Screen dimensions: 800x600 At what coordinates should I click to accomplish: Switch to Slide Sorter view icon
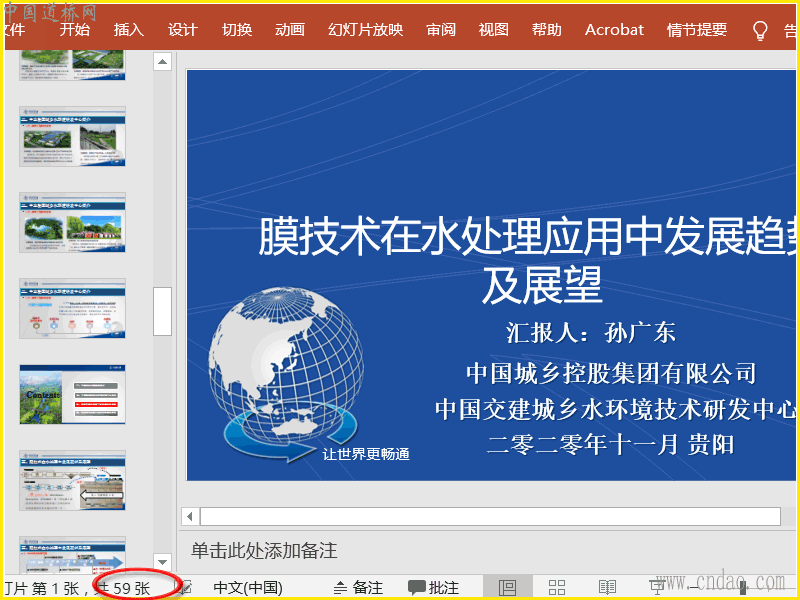point(557,588)
